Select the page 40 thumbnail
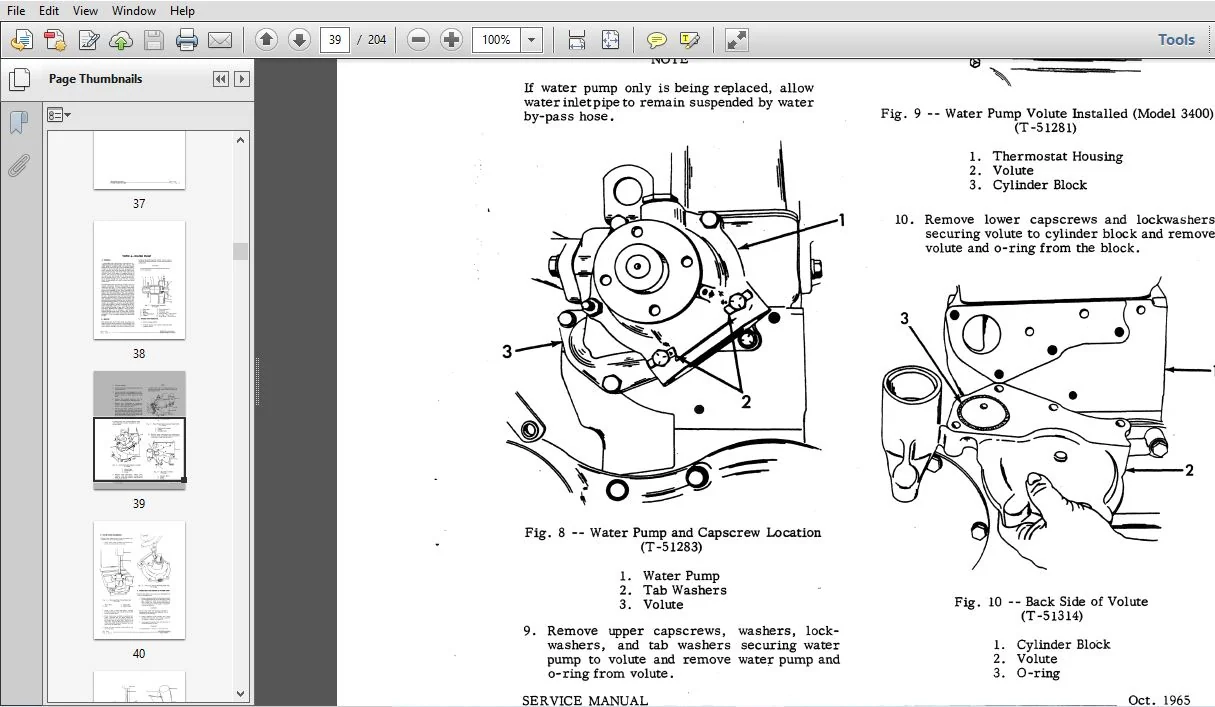 coord(139,580)
